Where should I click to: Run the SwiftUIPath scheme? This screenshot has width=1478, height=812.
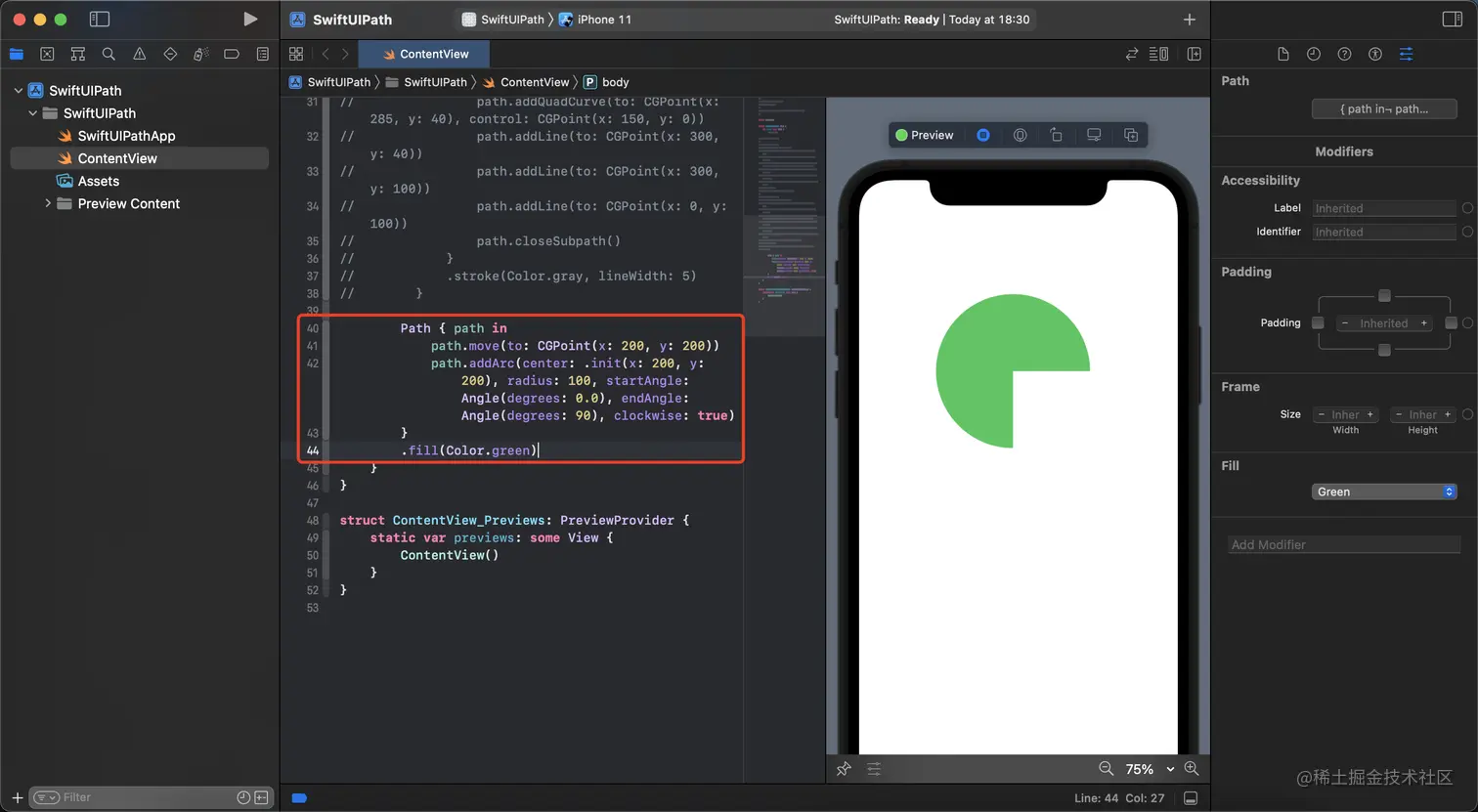(250, 20)
